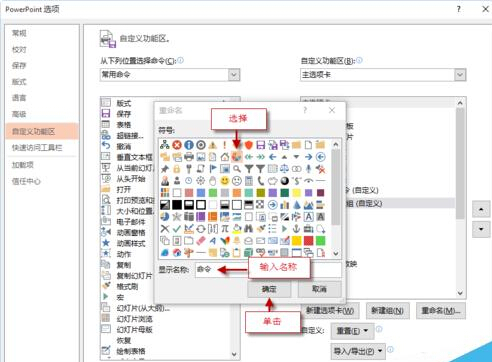Confirm rename with 确定 button

(x=269, y=289)
